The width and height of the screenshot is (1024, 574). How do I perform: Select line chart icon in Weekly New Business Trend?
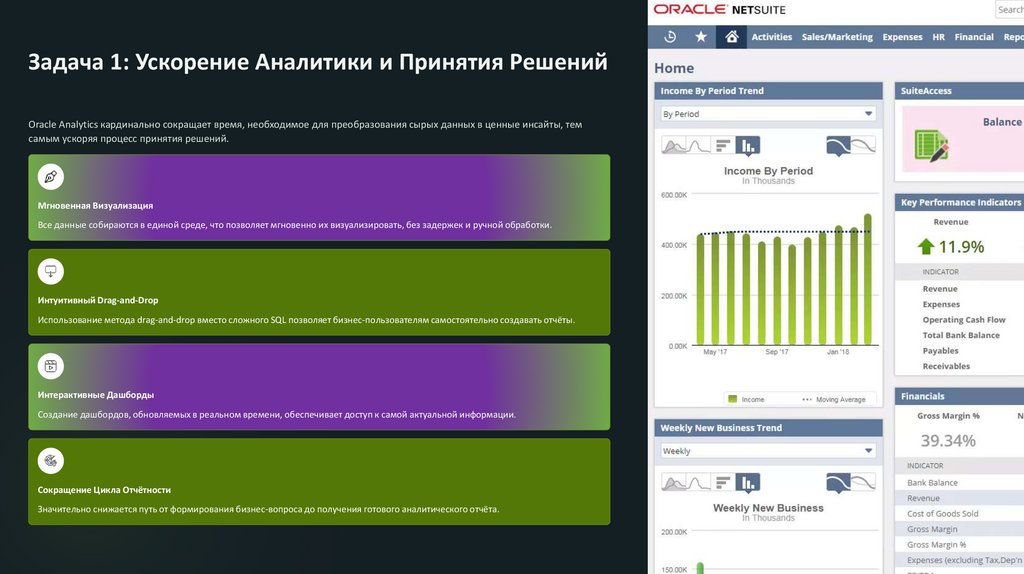(x=698, y=483)
